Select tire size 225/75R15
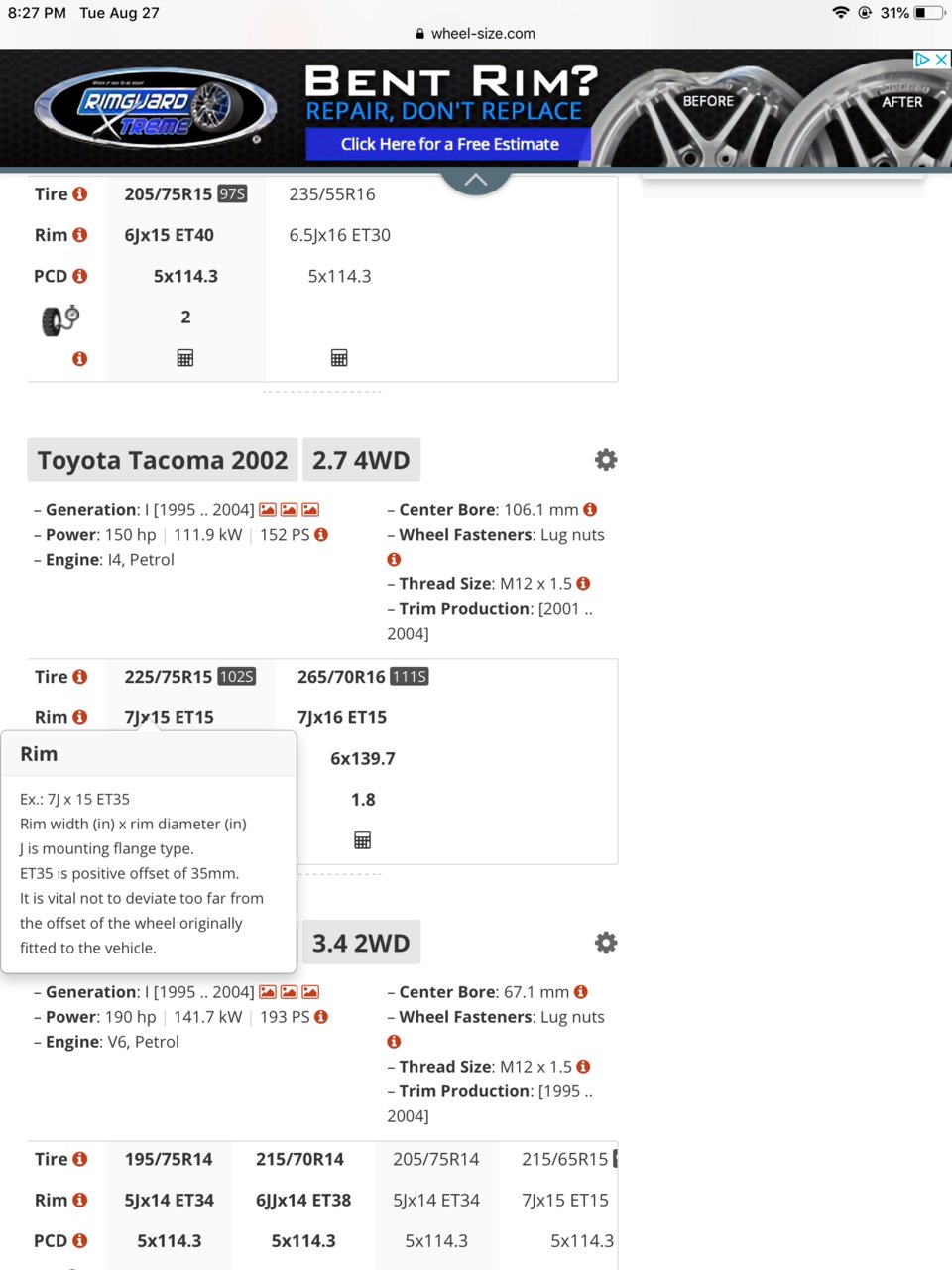The image size is (952, 1270). pyautogui.click(x=169, y=677)
